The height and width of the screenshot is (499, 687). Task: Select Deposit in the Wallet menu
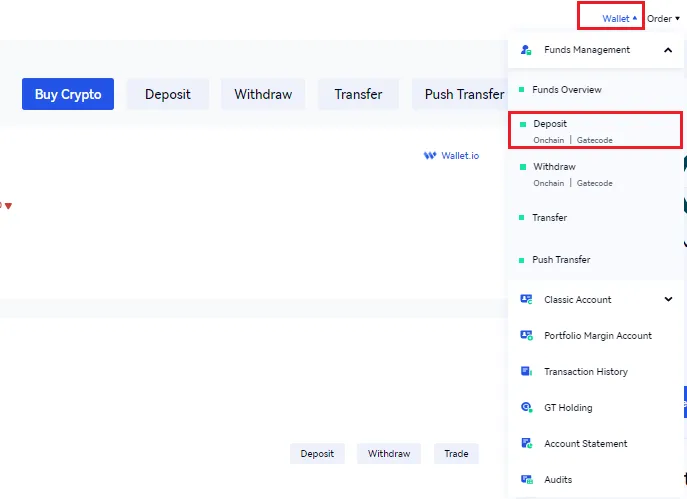pos(550,124)
